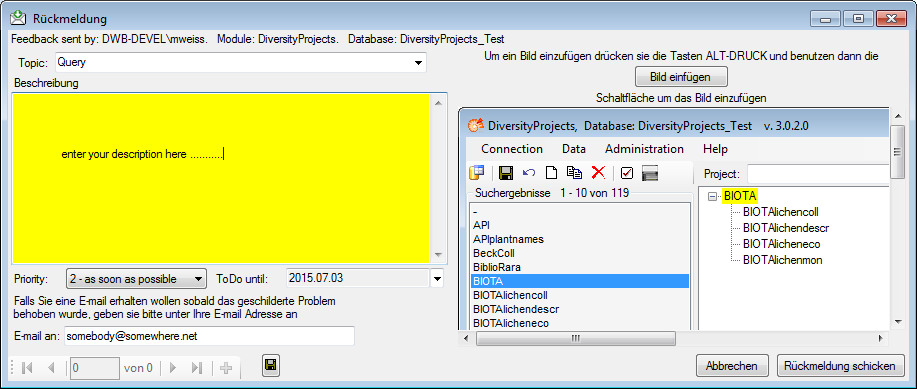Click the Bild einfügen button
917x389 pixels.
tap(681, 77)
